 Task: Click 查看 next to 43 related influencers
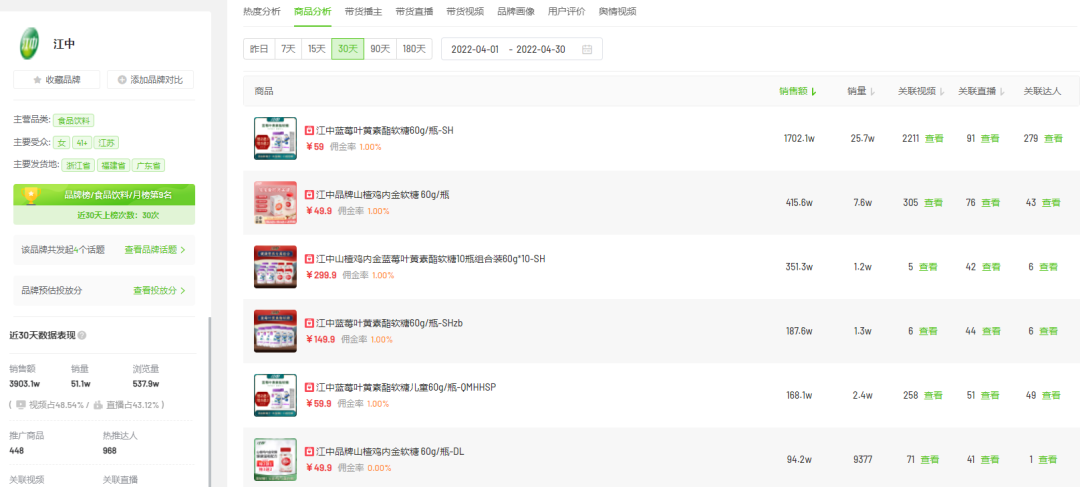tap(1051, 203)
